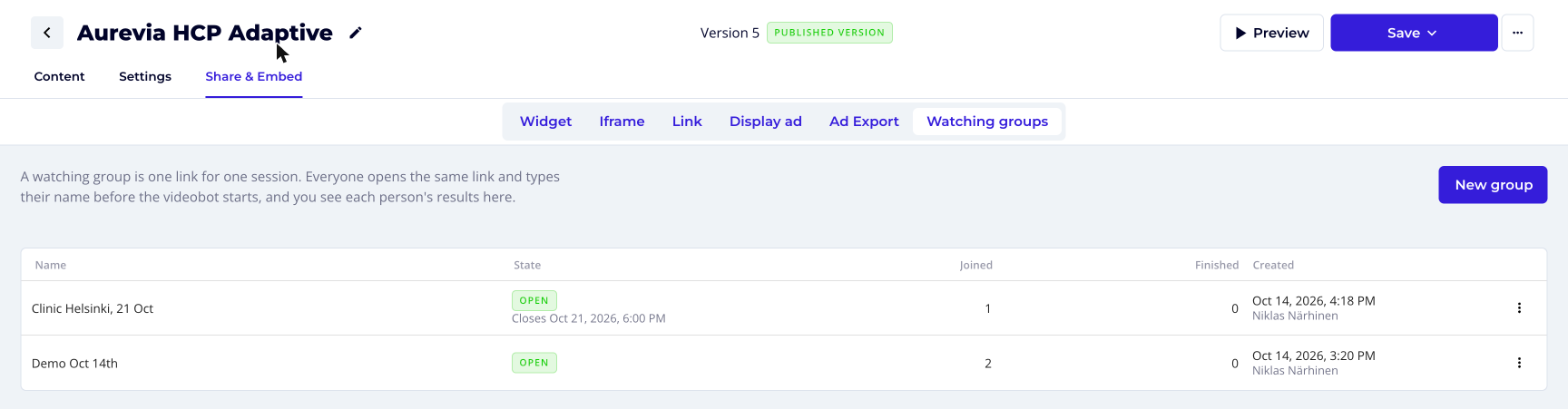Image resolution: width=1568 pixels, height=409 pixels.
Task: Choose the Widget sharing option
Action: click(x=546, y=122)
